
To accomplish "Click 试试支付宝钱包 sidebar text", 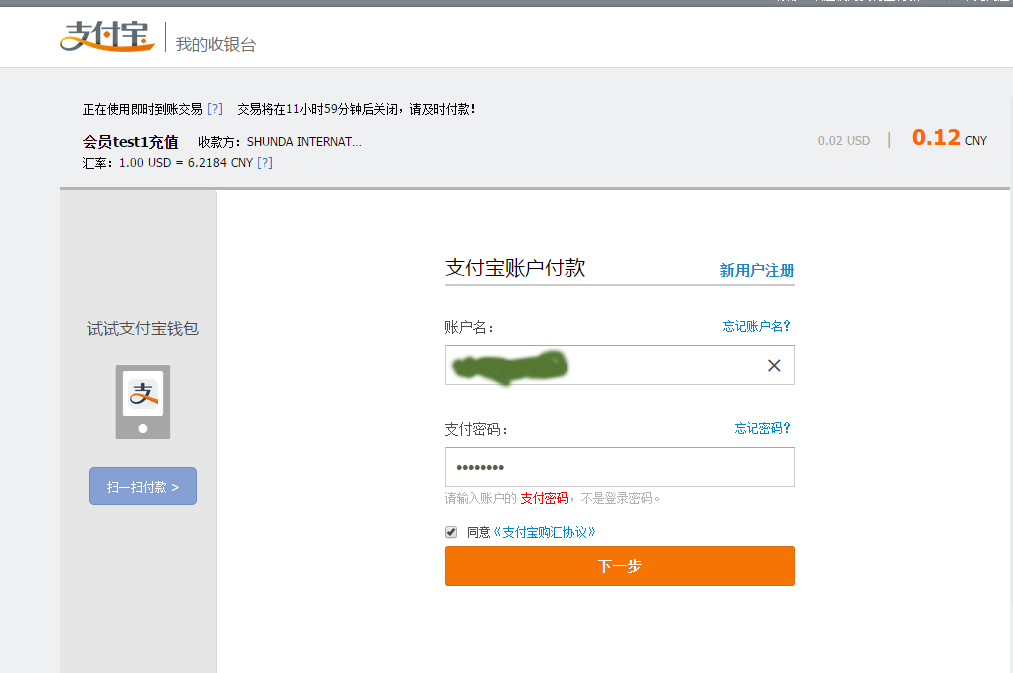I will 142,328.
